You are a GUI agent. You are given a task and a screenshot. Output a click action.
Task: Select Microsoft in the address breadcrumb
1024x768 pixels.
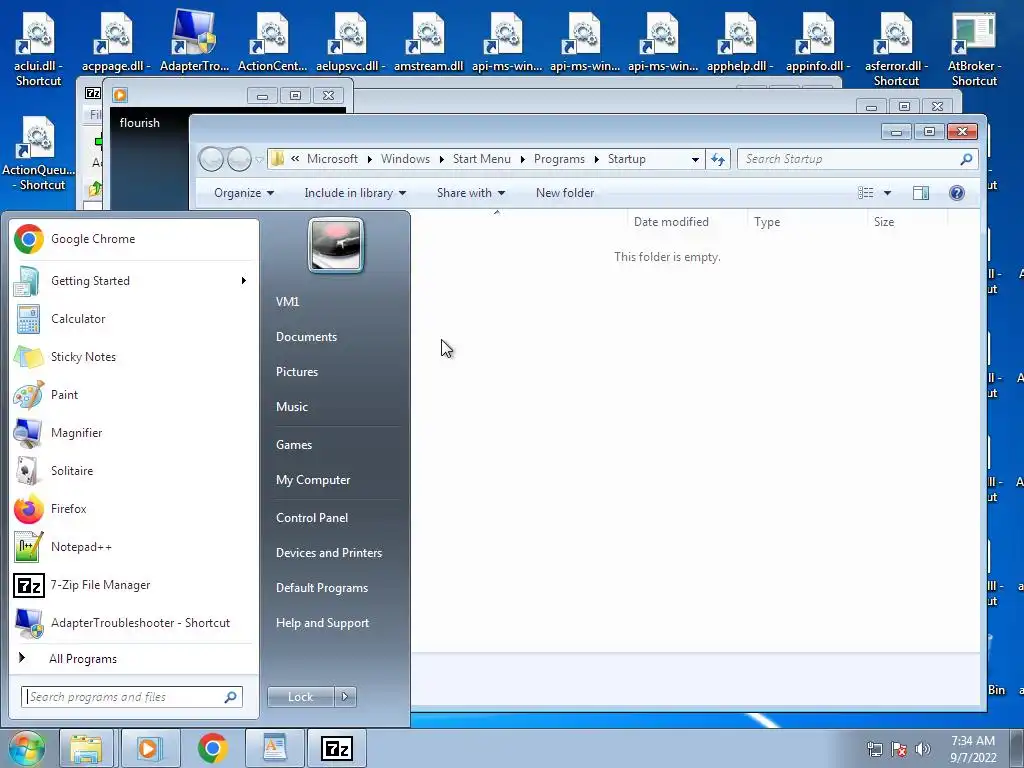[x=332, y=159]
